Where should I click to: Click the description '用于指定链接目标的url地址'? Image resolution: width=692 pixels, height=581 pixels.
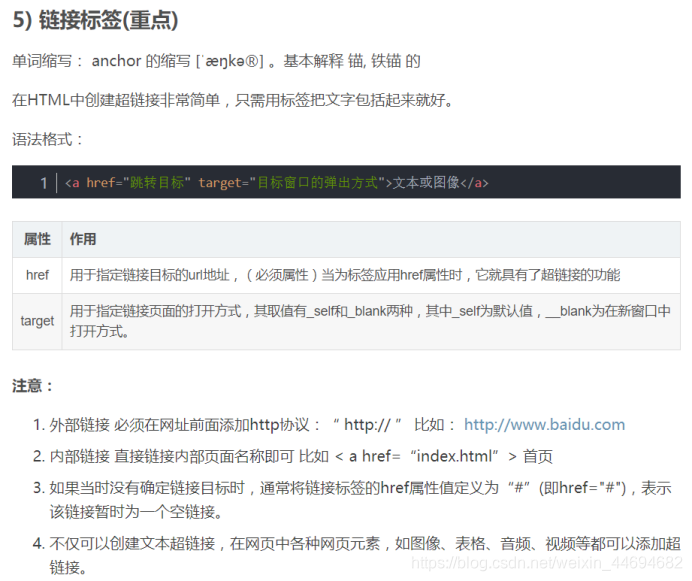[x=345, y=275]
